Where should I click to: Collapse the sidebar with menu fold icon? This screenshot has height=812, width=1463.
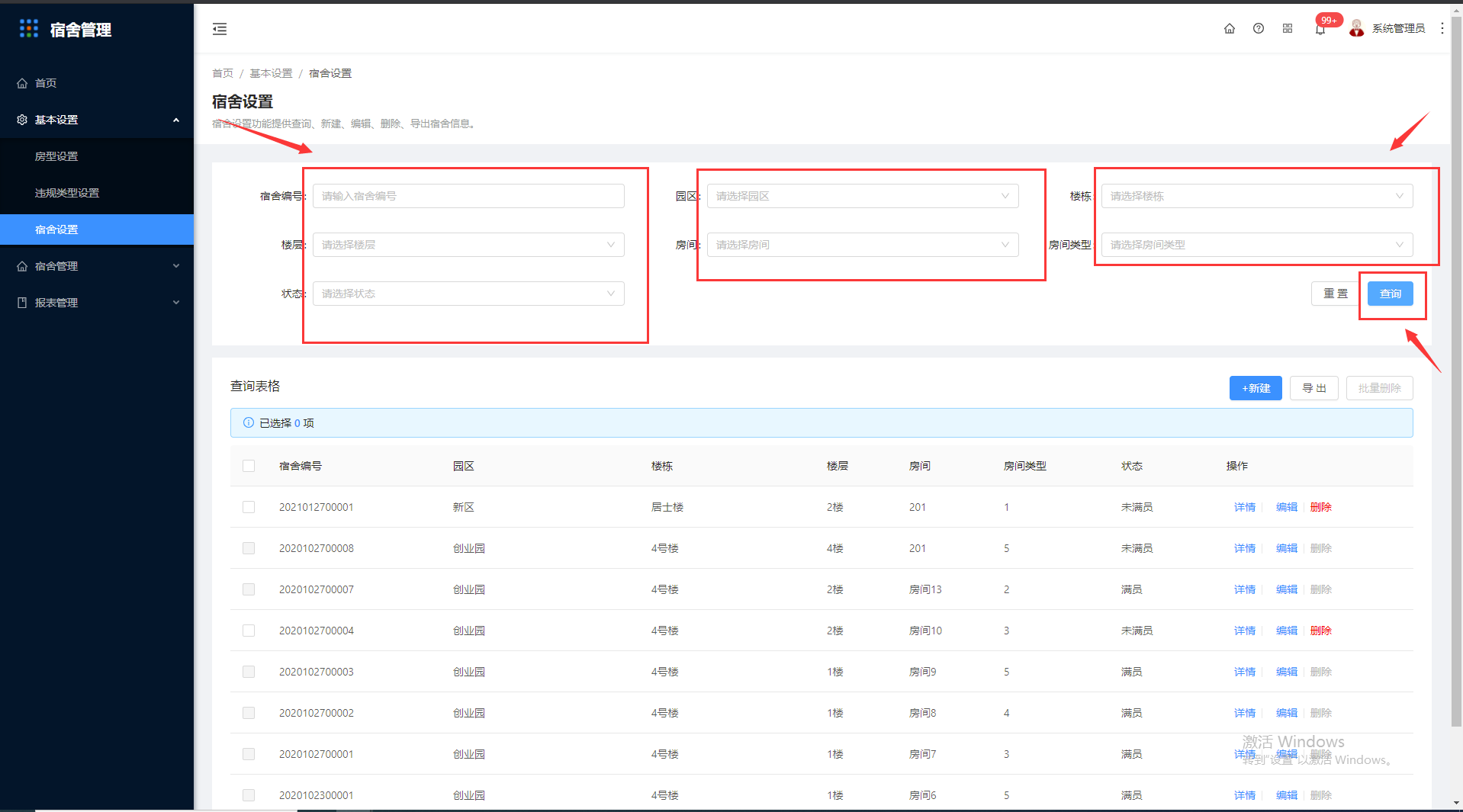pyautogui.click(x=220, y=29)
